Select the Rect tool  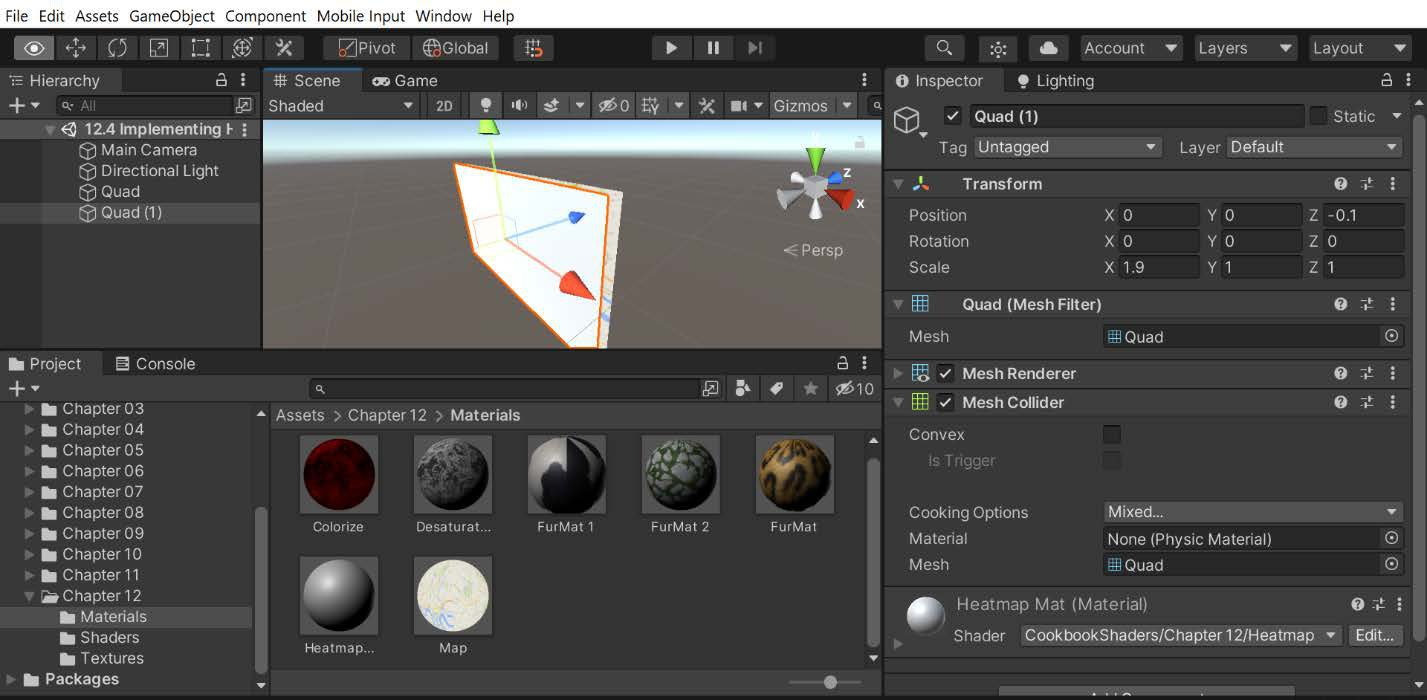(x=201, y=48)
